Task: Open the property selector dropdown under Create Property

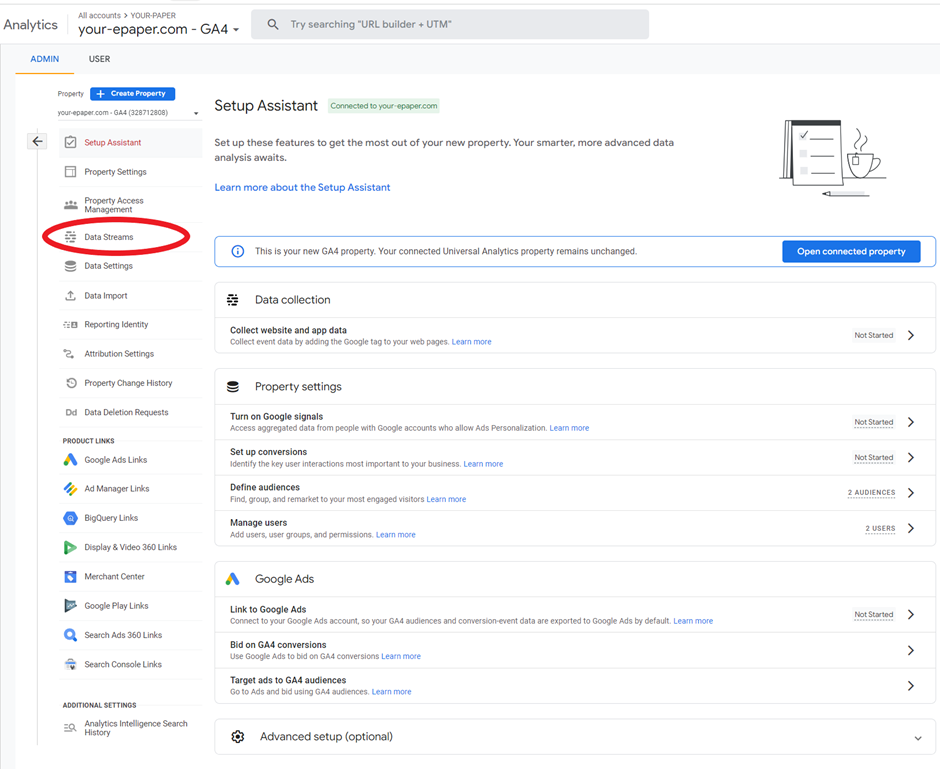Action: click(x=129, y=113)
